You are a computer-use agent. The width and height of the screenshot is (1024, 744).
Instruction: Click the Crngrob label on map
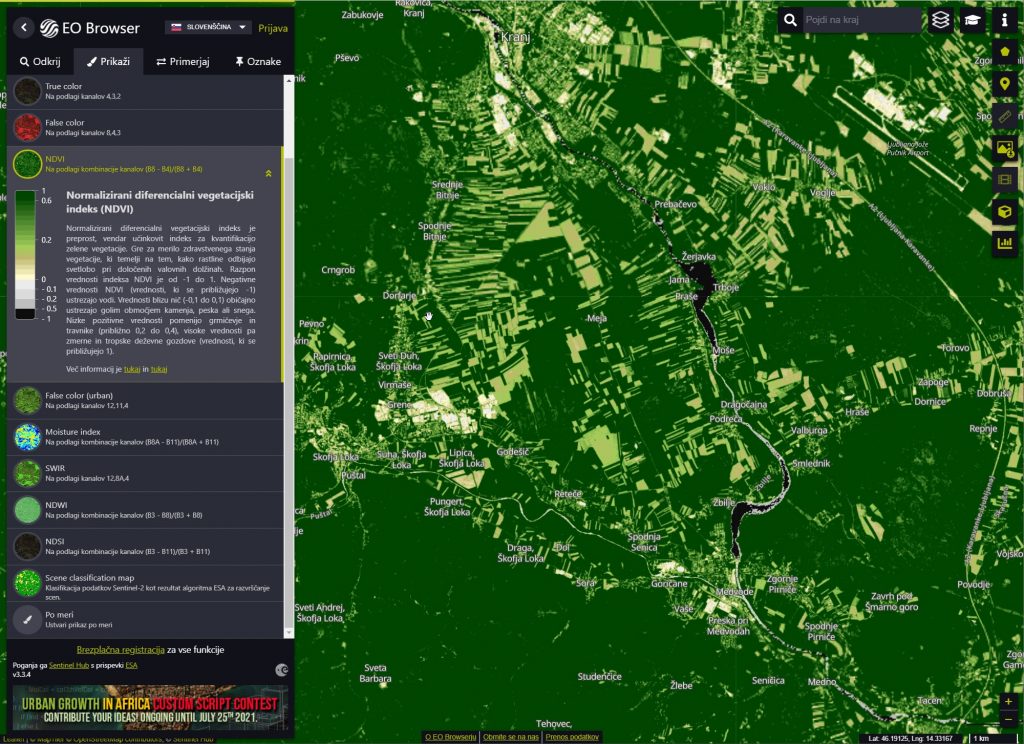point(338,270)
